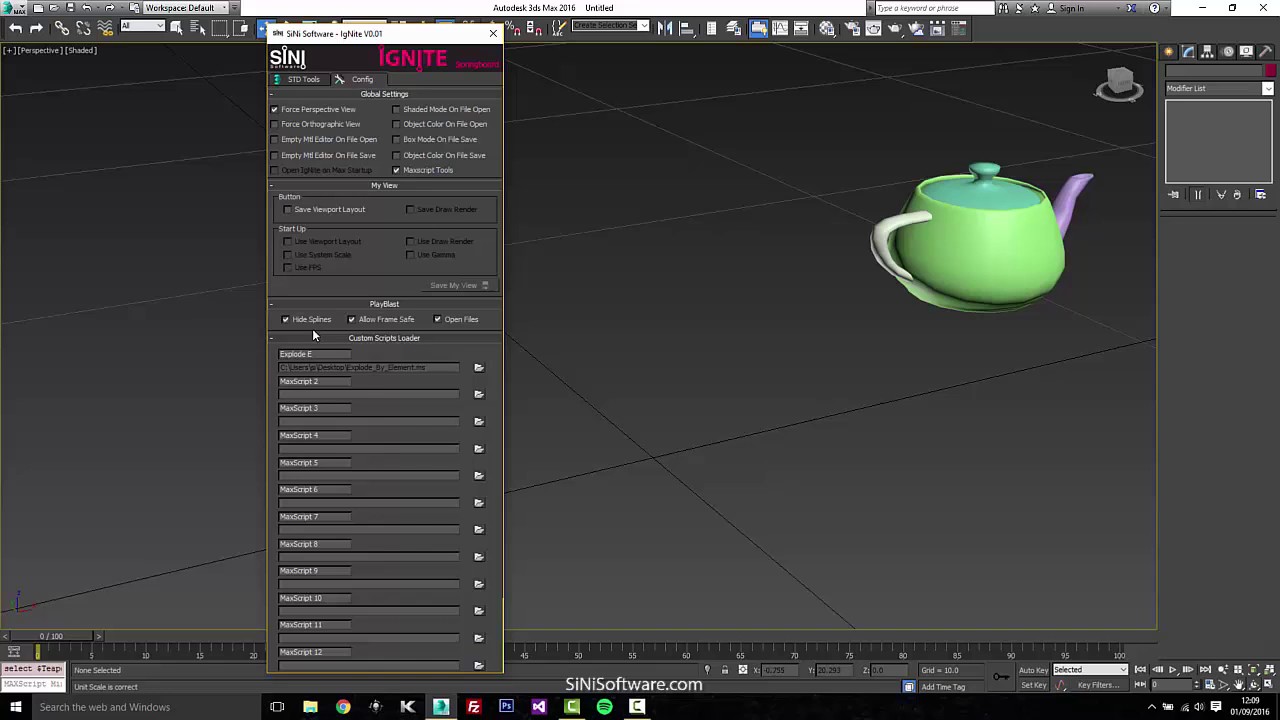Click the Sign In link

1071,8
